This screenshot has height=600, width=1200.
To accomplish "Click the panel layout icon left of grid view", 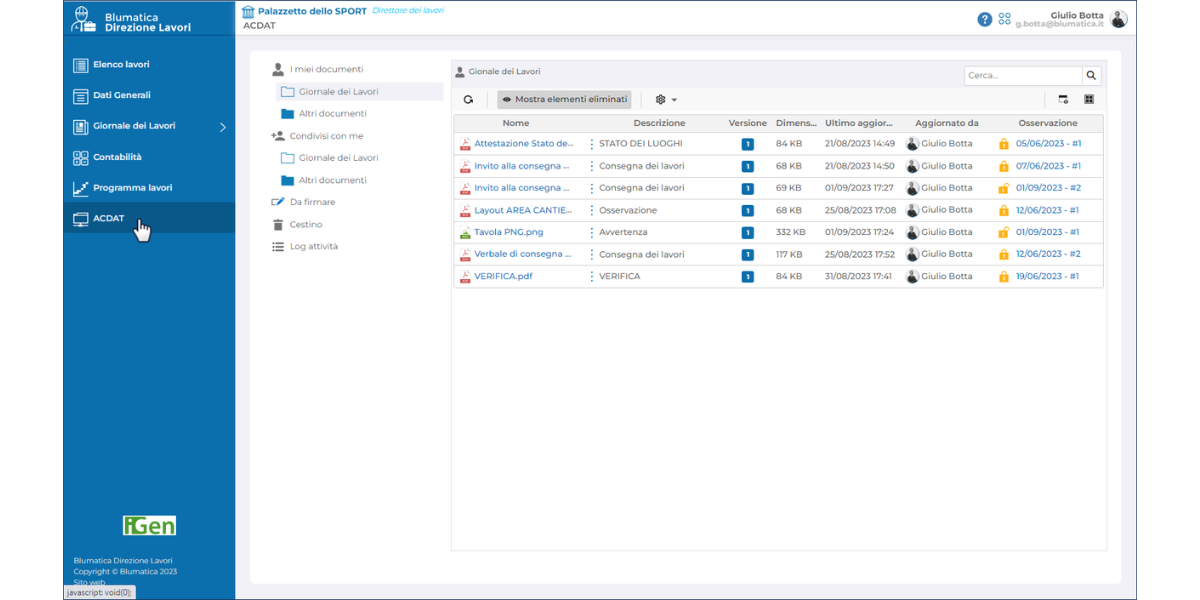I will [x=1063, y=100].
